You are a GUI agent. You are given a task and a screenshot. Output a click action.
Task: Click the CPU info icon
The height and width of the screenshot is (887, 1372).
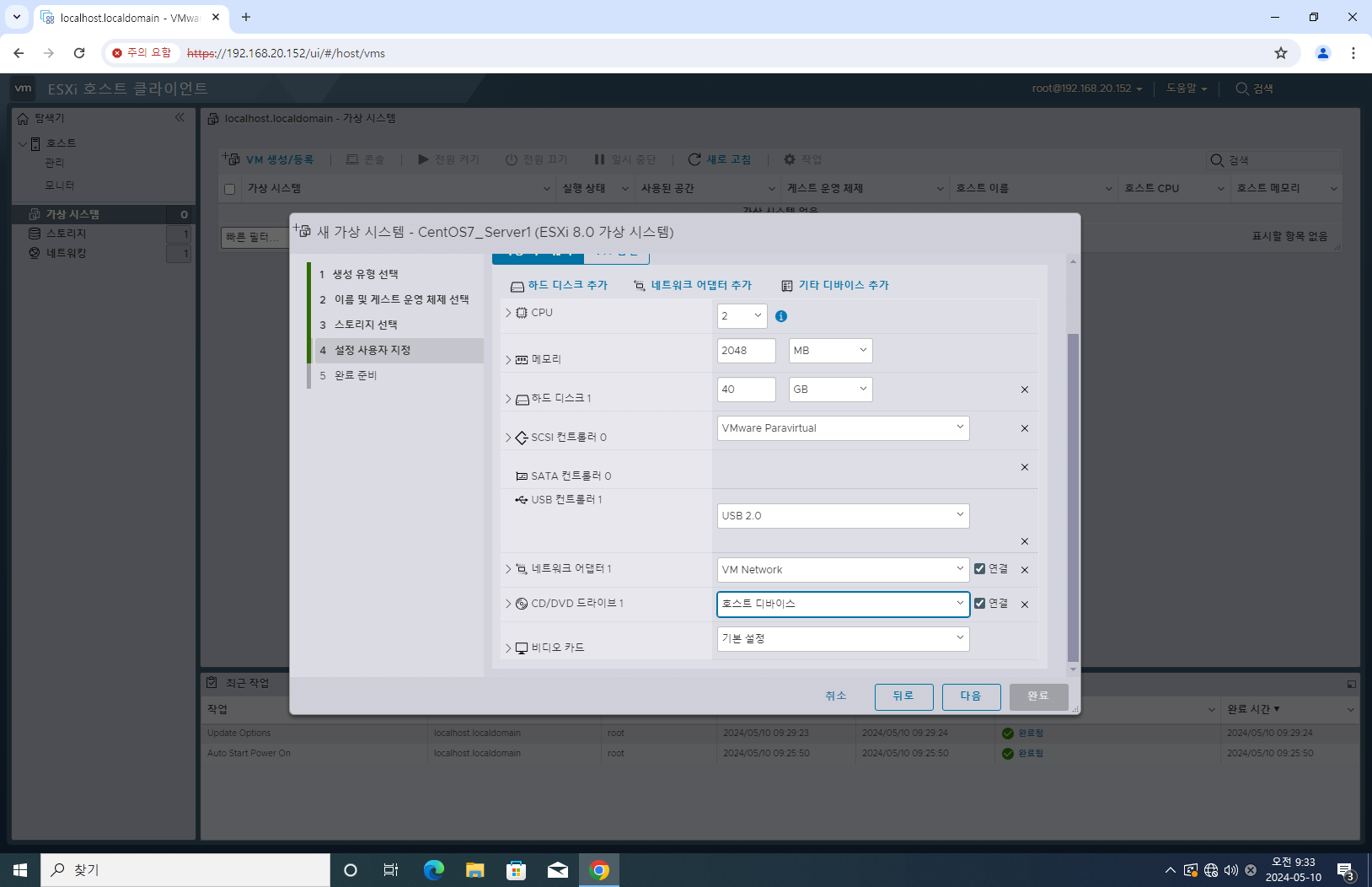click(x=781, y=316)
